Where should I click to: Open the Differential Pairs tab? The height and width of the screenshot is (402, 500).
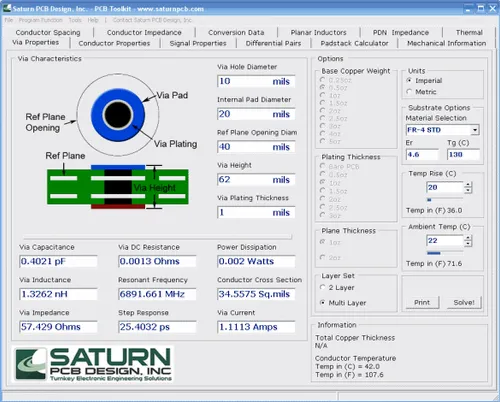273,43
